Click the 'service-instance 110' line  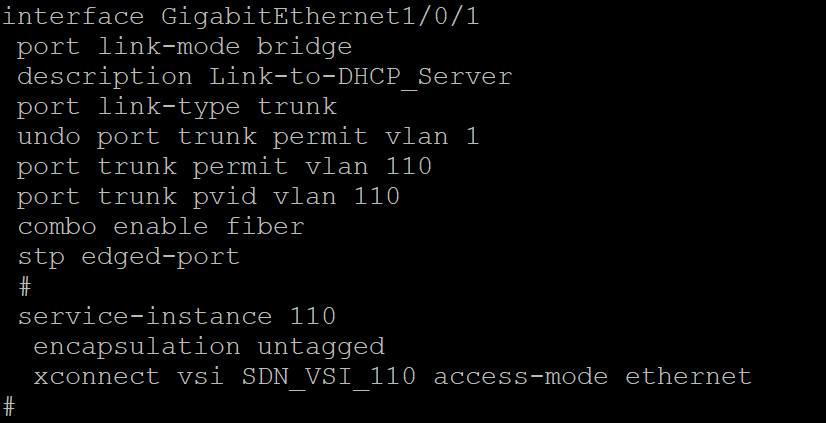coord(176,317)
